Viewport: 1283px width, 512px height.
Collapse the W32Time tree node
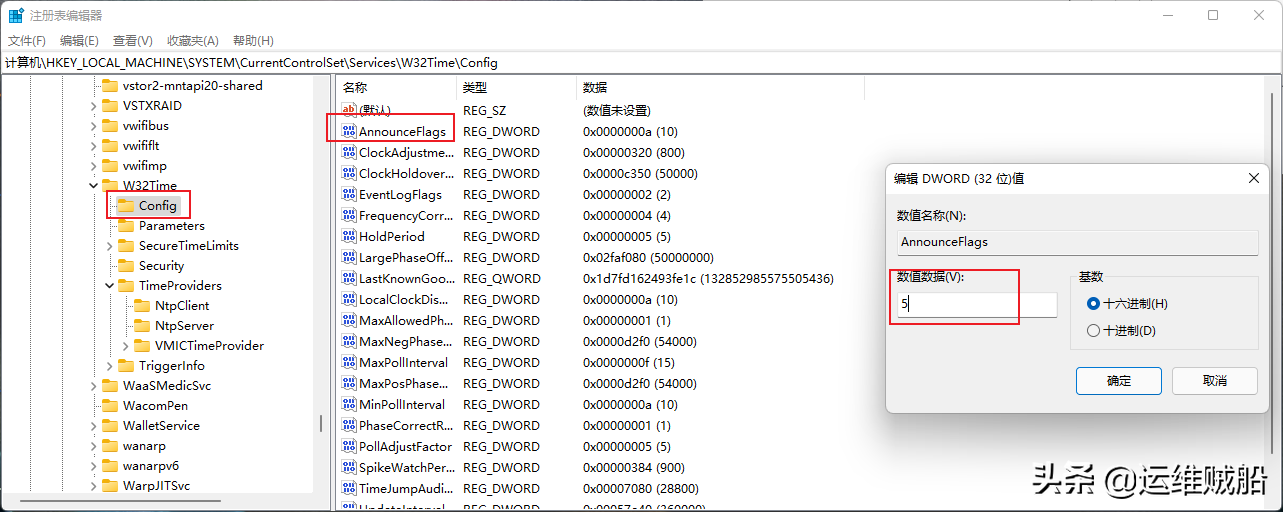pyautogui.click(x=93, y=186)
